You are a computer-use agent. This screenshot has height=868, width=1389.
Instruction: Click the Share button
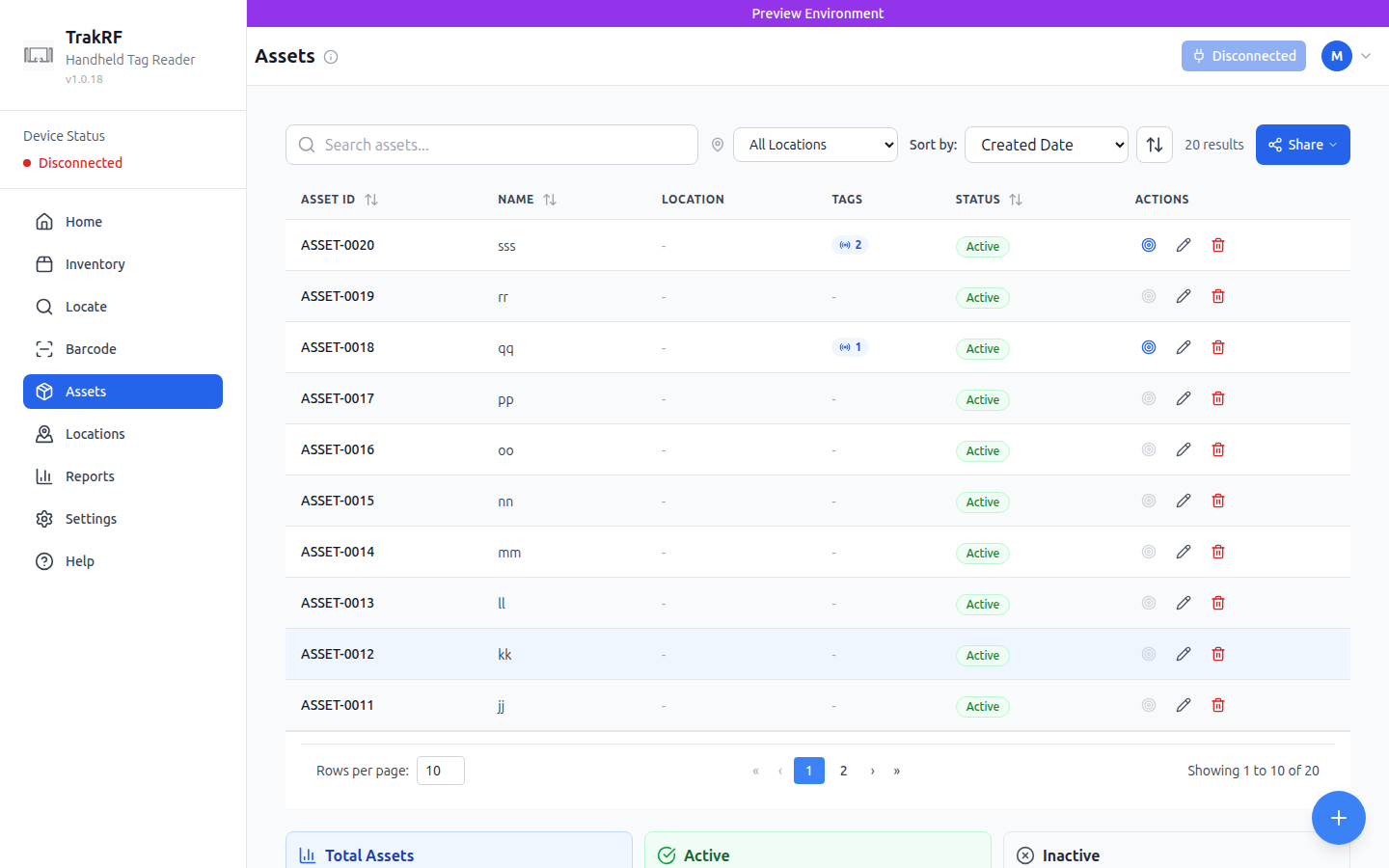pos(1302,144)
